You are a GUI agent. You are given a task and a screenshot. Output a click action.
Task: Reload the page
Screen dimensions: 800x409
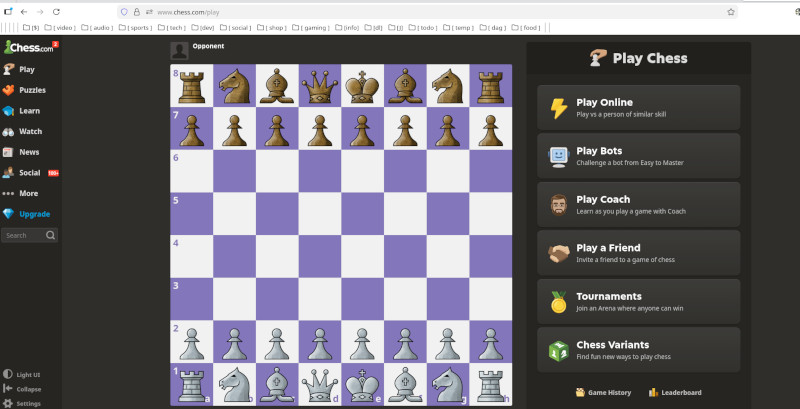pyautogui.click(x=56, y=12)
